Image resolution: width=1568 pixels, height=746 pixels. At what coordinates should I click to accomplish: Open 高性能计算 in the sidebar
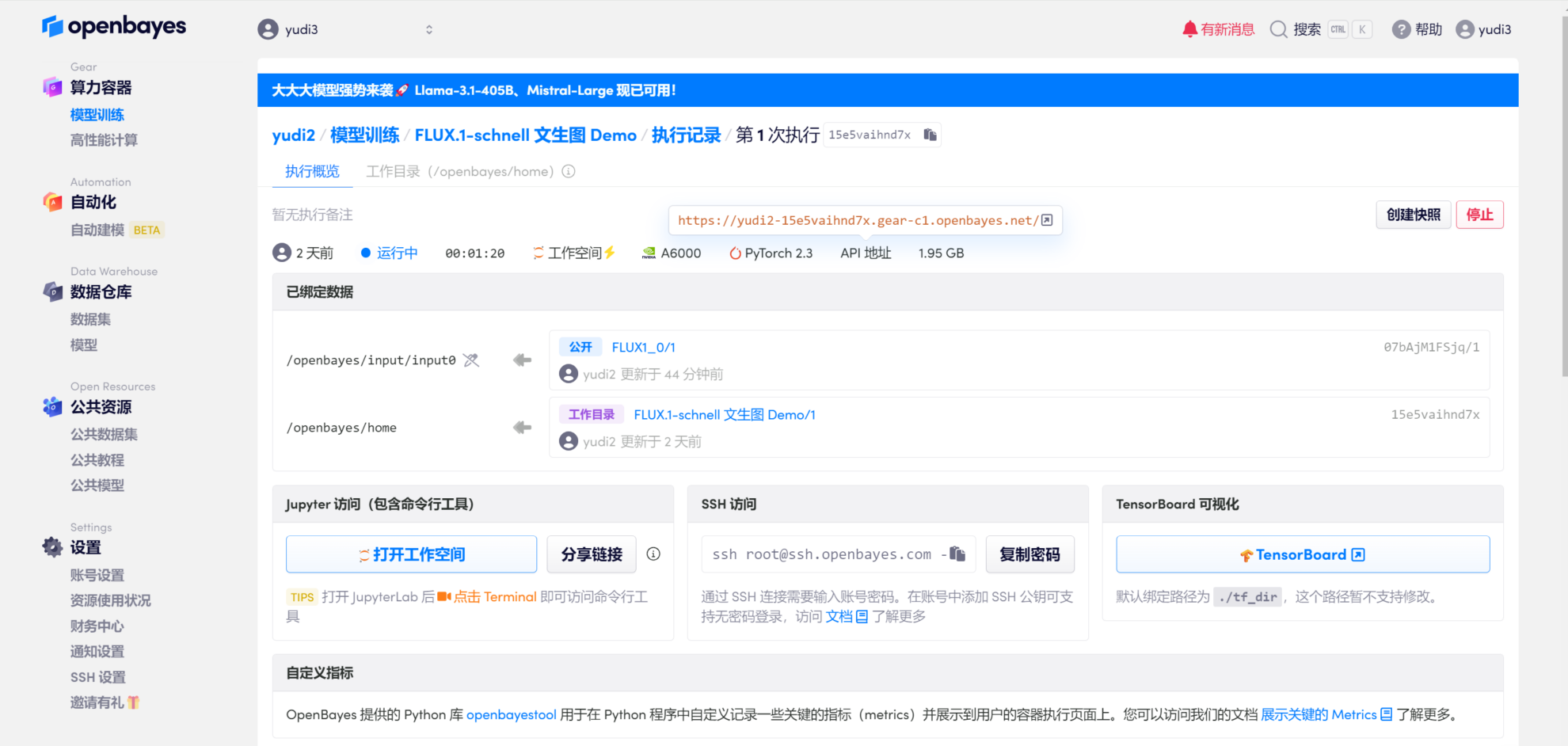coord(104,140)
